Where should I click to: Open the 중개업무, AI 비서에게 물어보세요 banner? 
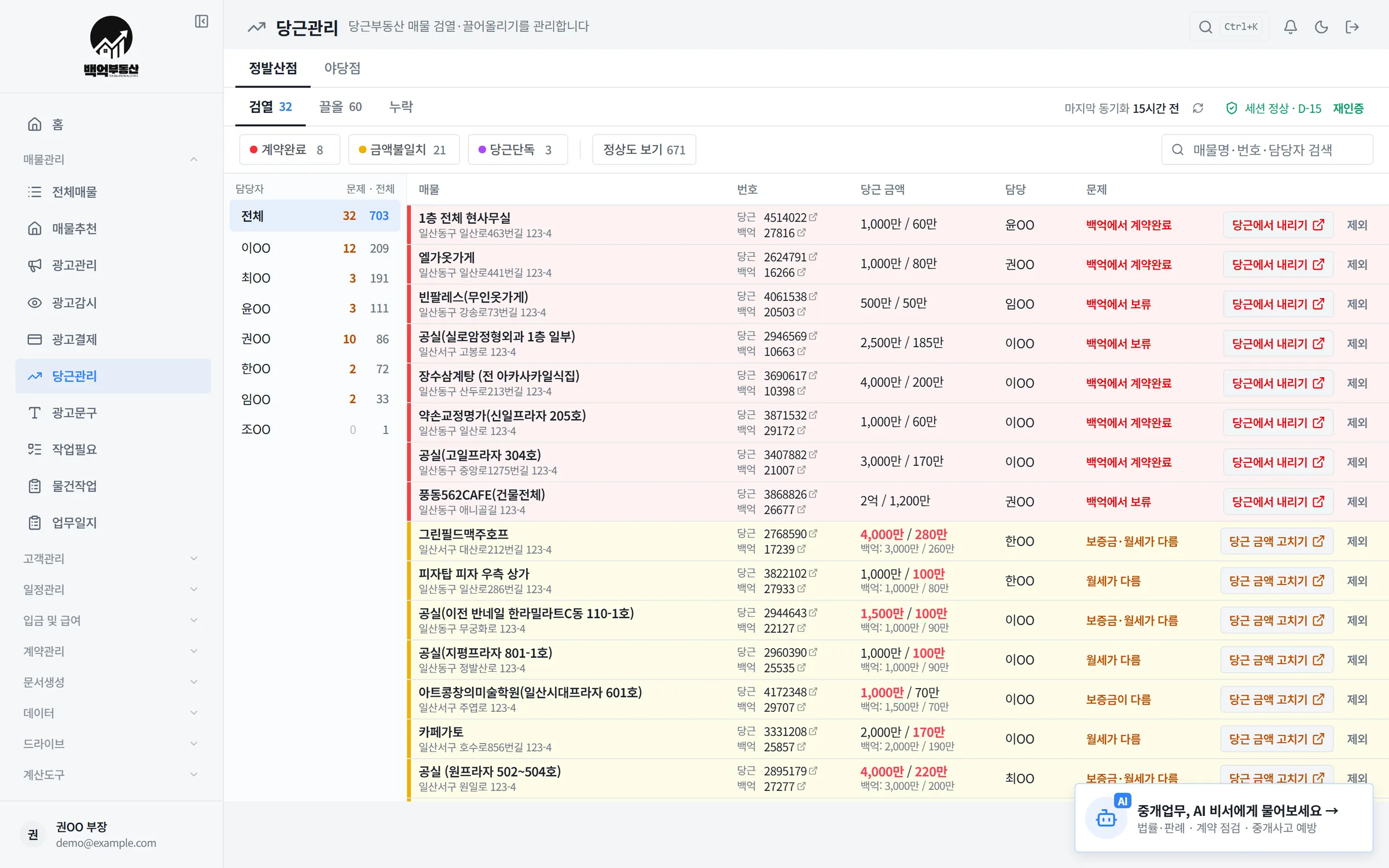click(1223, 818)
